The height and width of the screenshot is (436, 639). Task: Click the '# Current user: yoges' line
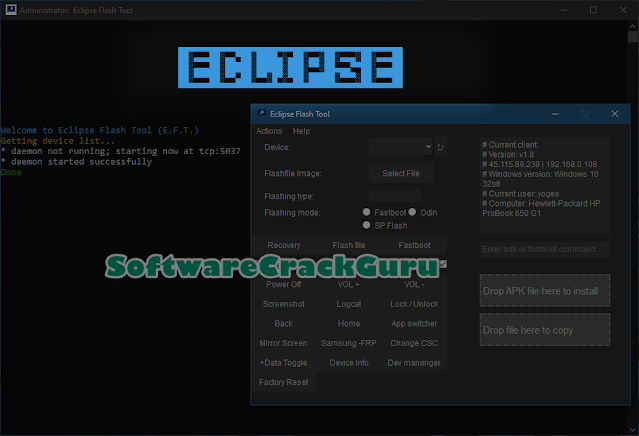[x=520, y=194]
